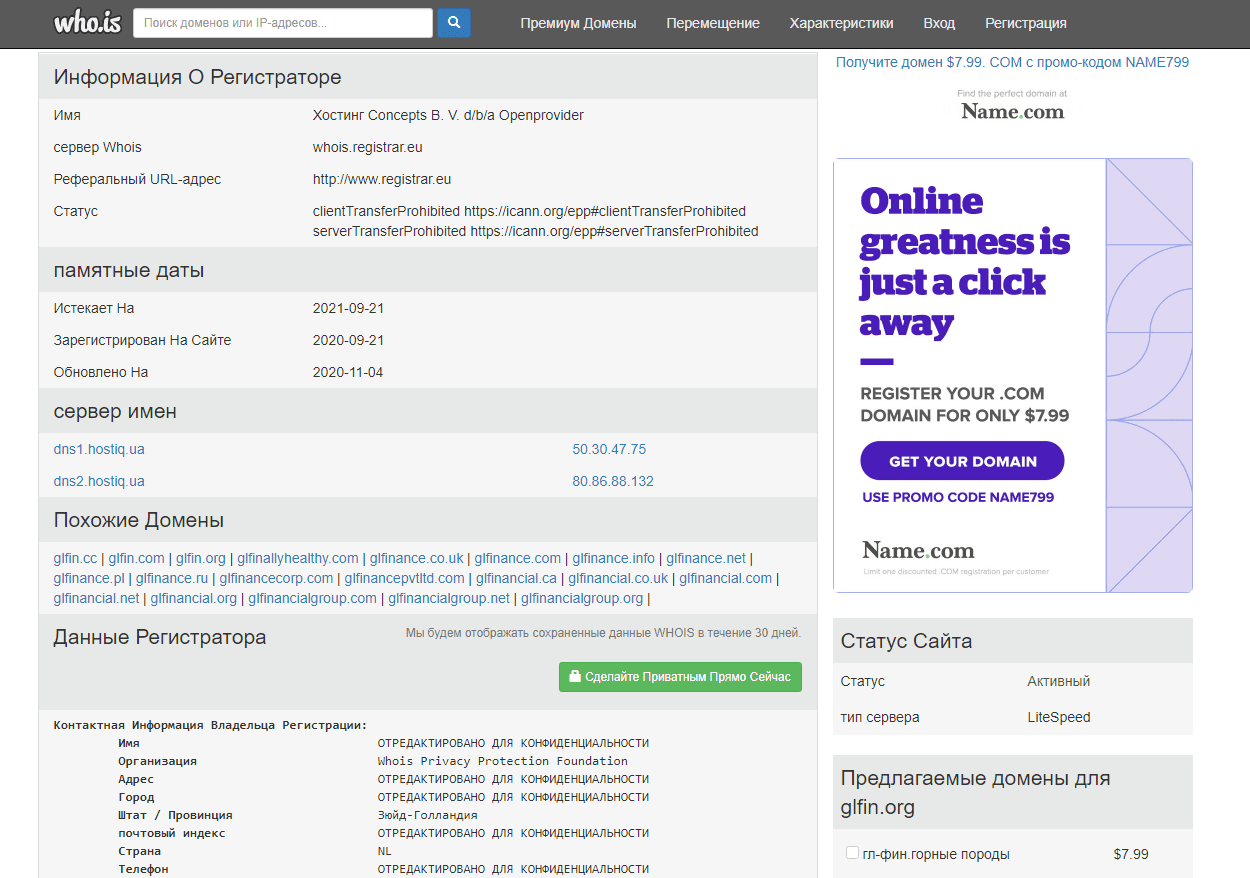Open the Регистрация sign-up link
This screenshot has height=878, width=1250.
coord(1025,23)
